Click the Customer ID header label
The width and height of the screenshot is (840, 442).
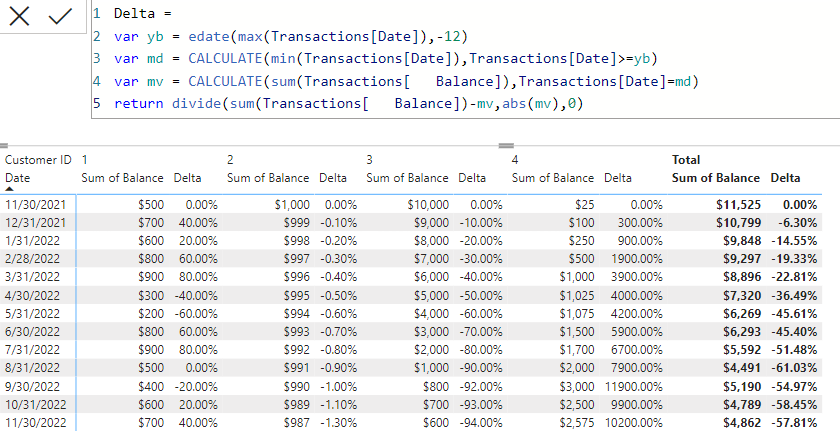pyautogui.click(x=38, y=160)
